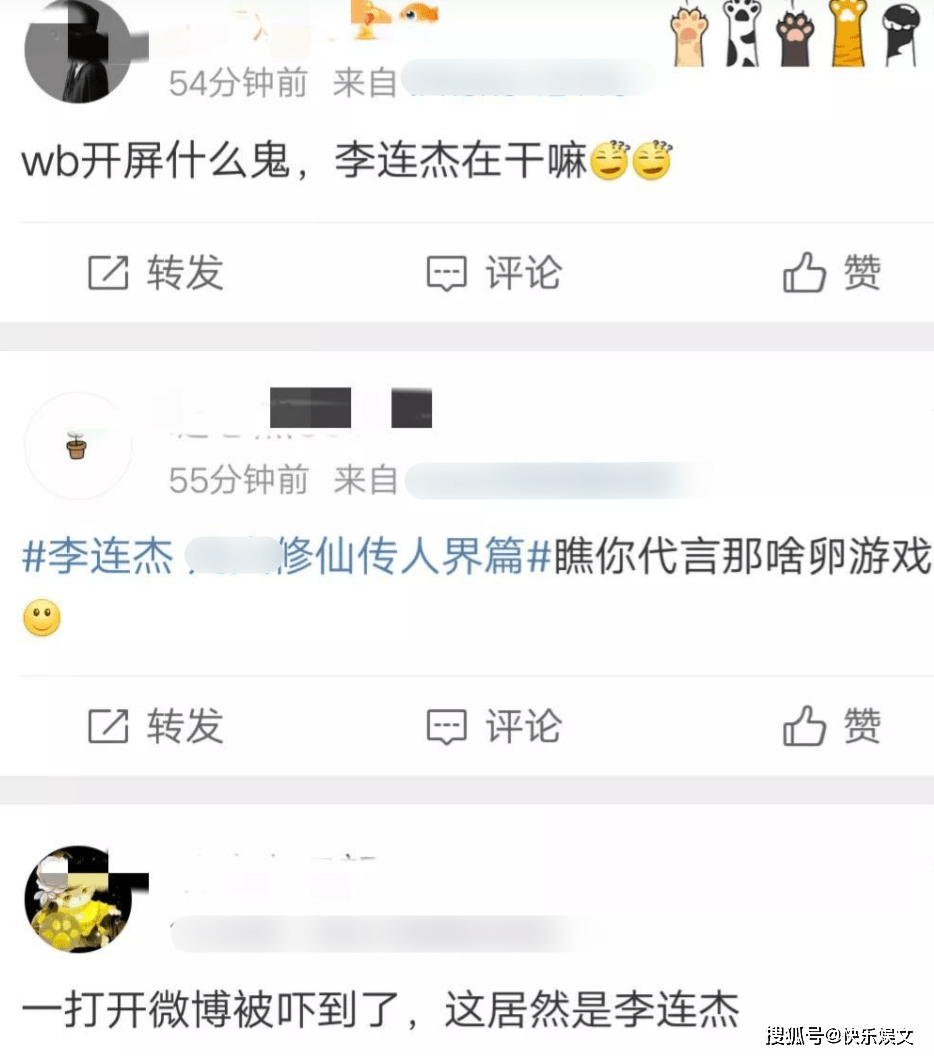The width and height of the screenshot is (934, 1056).
Task: Tap blurred source link after 55分钟前 来自
Action: (x=559, y=480)
